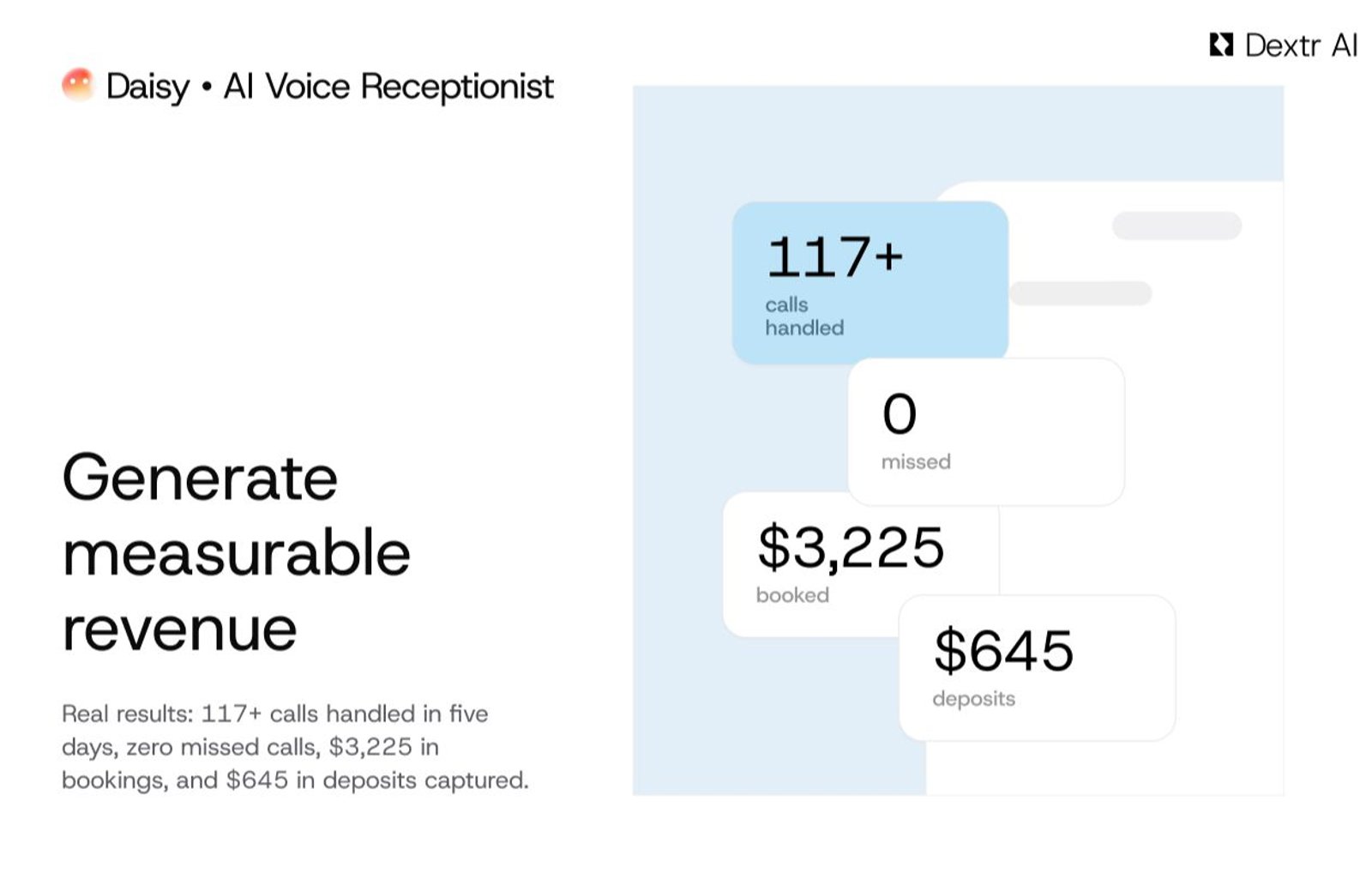1372x885 pixels.
Task: Click the zero missed number
Action: (900, 414)
